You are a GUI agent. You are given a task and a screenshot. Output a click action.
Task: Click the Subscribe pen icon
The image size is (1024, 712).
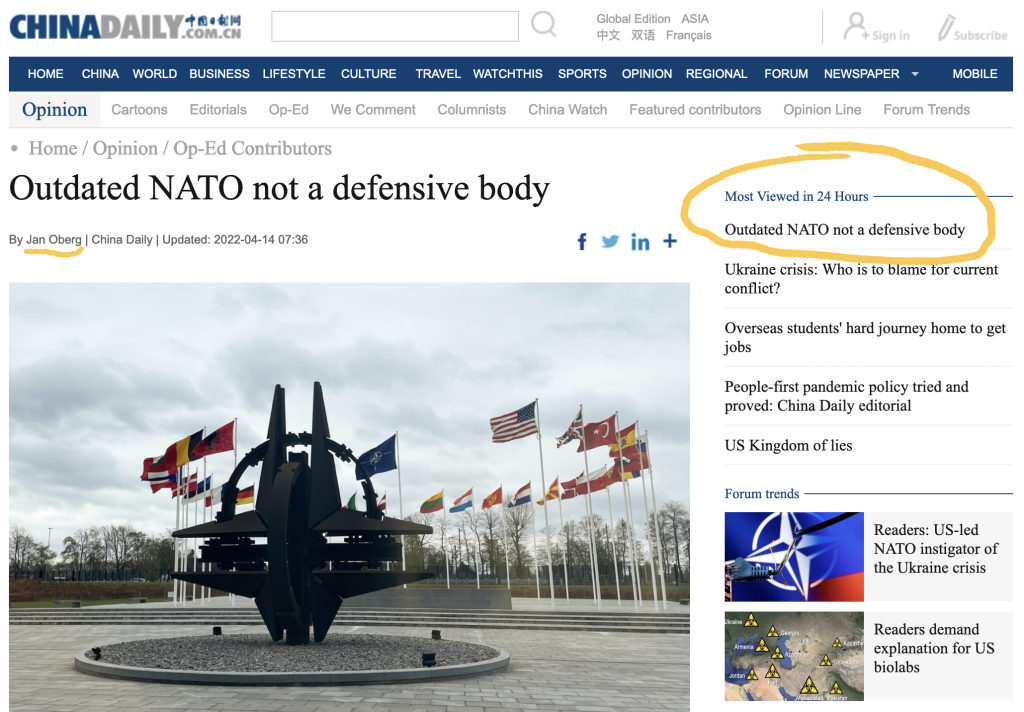[x=946, y=28]
